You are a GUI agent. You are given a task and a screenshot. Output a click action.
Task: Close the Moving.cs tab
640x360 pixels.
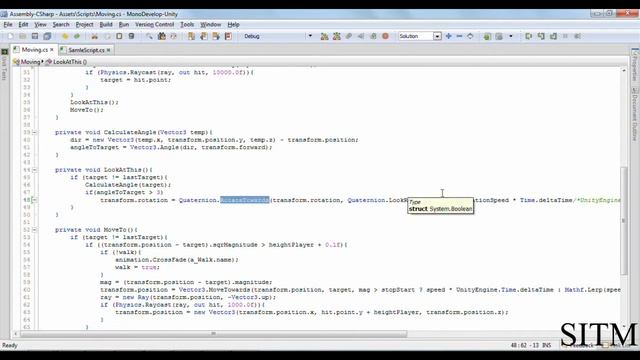tap(52, 50)
